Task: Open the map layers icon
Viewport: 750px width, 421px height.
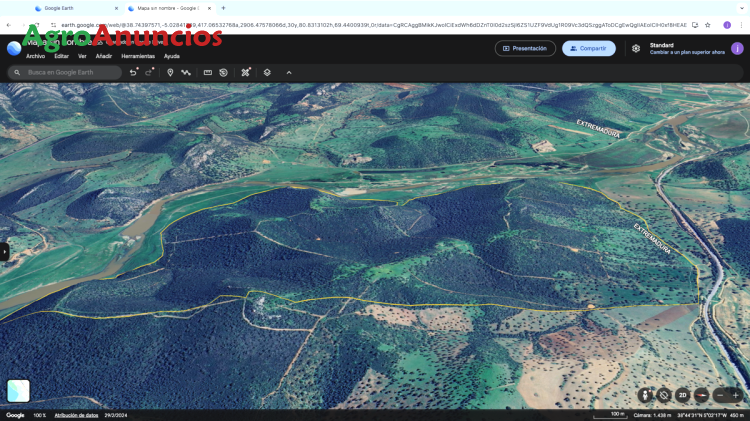Action: click(x=267, y=72)
